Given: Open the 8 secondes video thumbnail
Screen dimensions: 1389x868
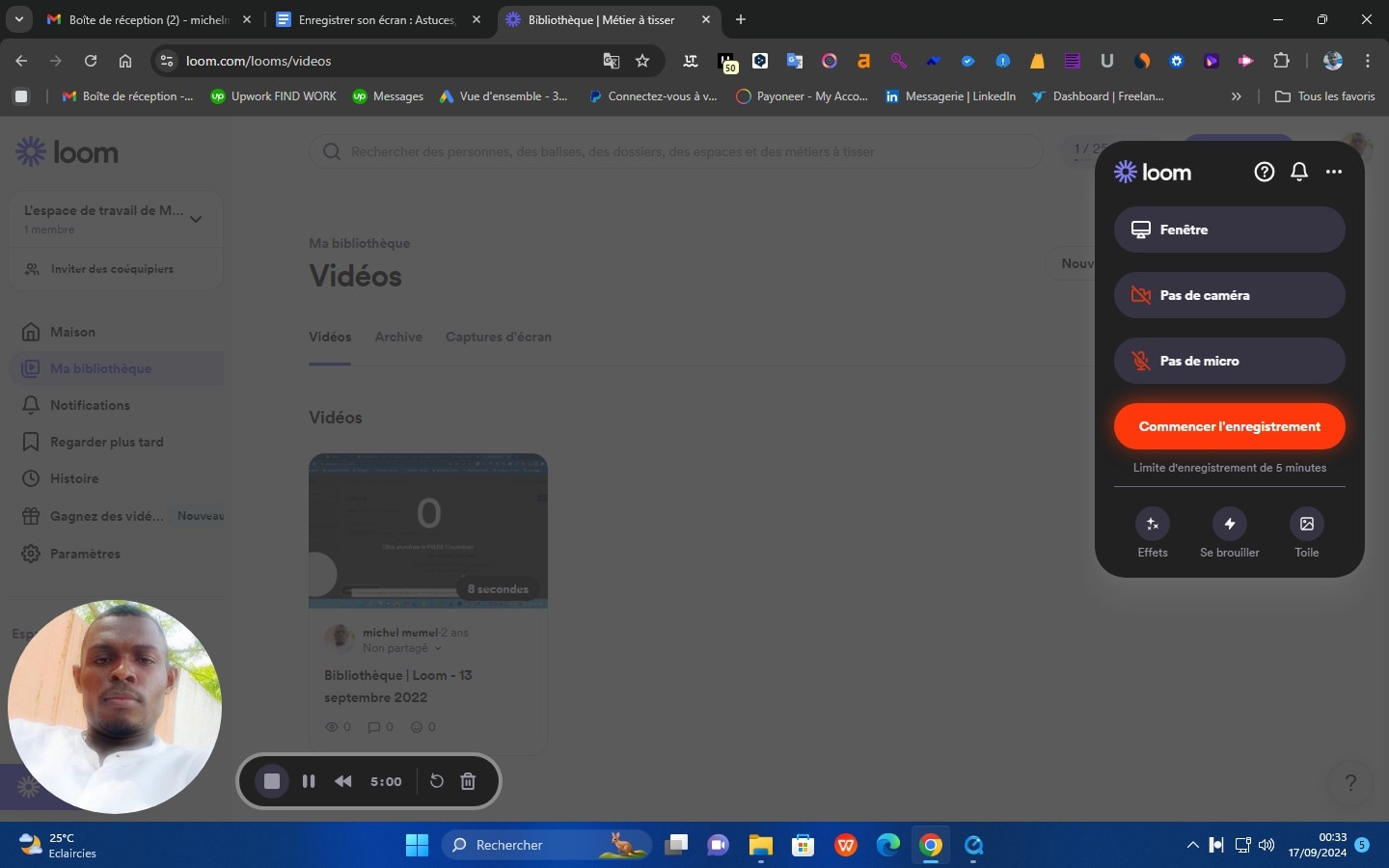Looking at the screenshot, I should 428,530.
